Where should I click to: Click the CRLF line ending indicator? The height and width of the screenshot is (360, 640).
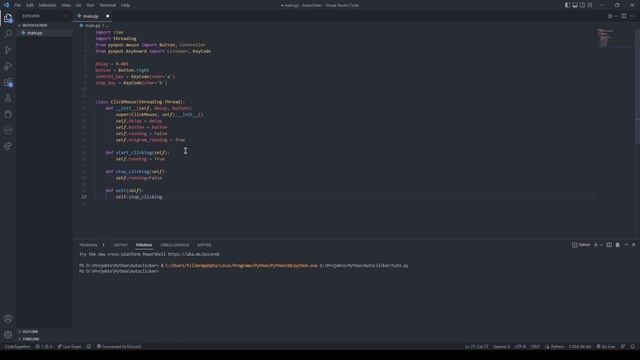(535, 347)
